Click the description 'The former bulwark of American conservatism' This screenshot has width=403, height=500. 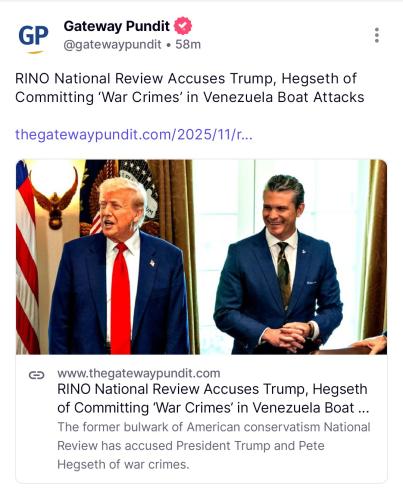point(214,427)
